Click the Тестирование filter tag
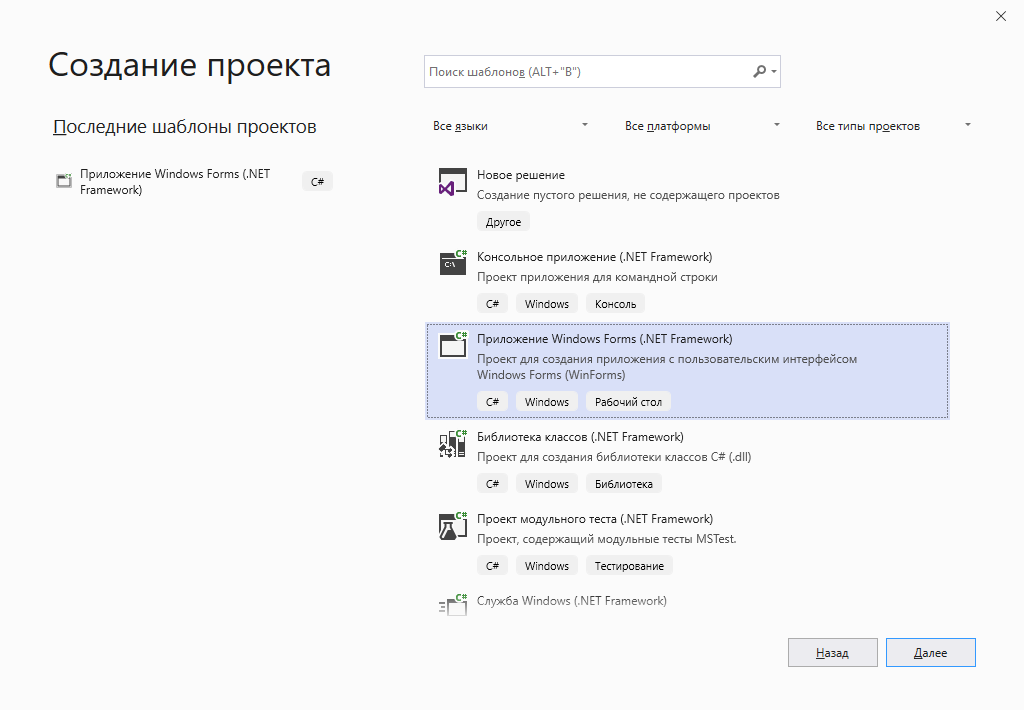This screenshot has width=1024, height=710. coord(629,565)
